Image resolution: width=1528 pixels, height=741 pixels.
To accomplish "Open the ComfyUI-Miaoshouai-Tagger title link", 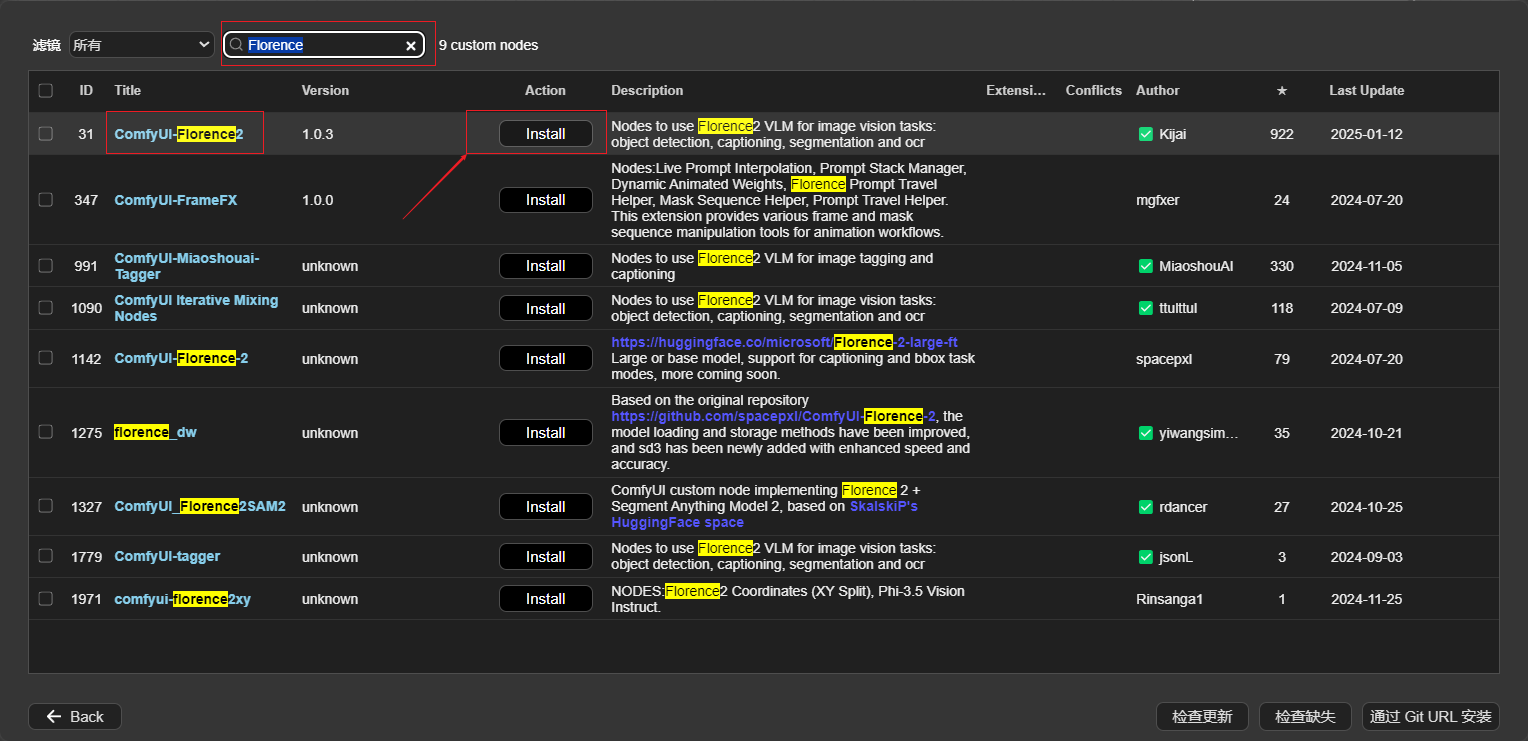I will pyautogui.click(x=187, y=266).
